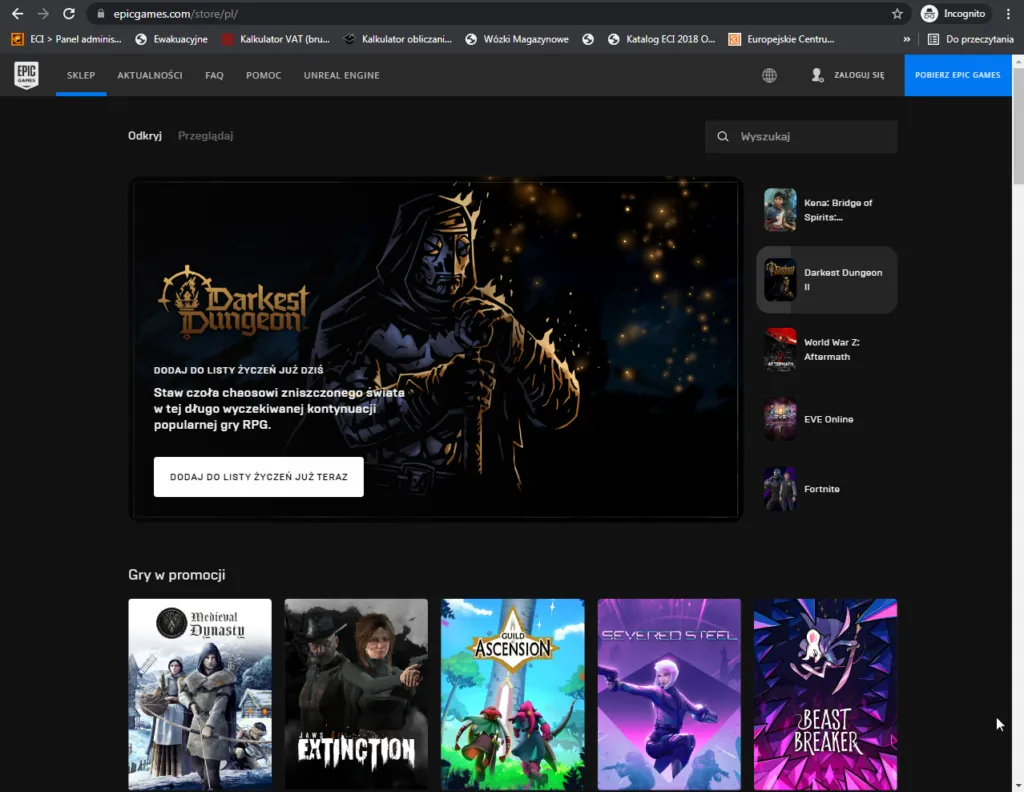Screen dimensions: 1024x792
Task: Select Darkest Dungeon II in carousel list
Action: coord(827,279)
